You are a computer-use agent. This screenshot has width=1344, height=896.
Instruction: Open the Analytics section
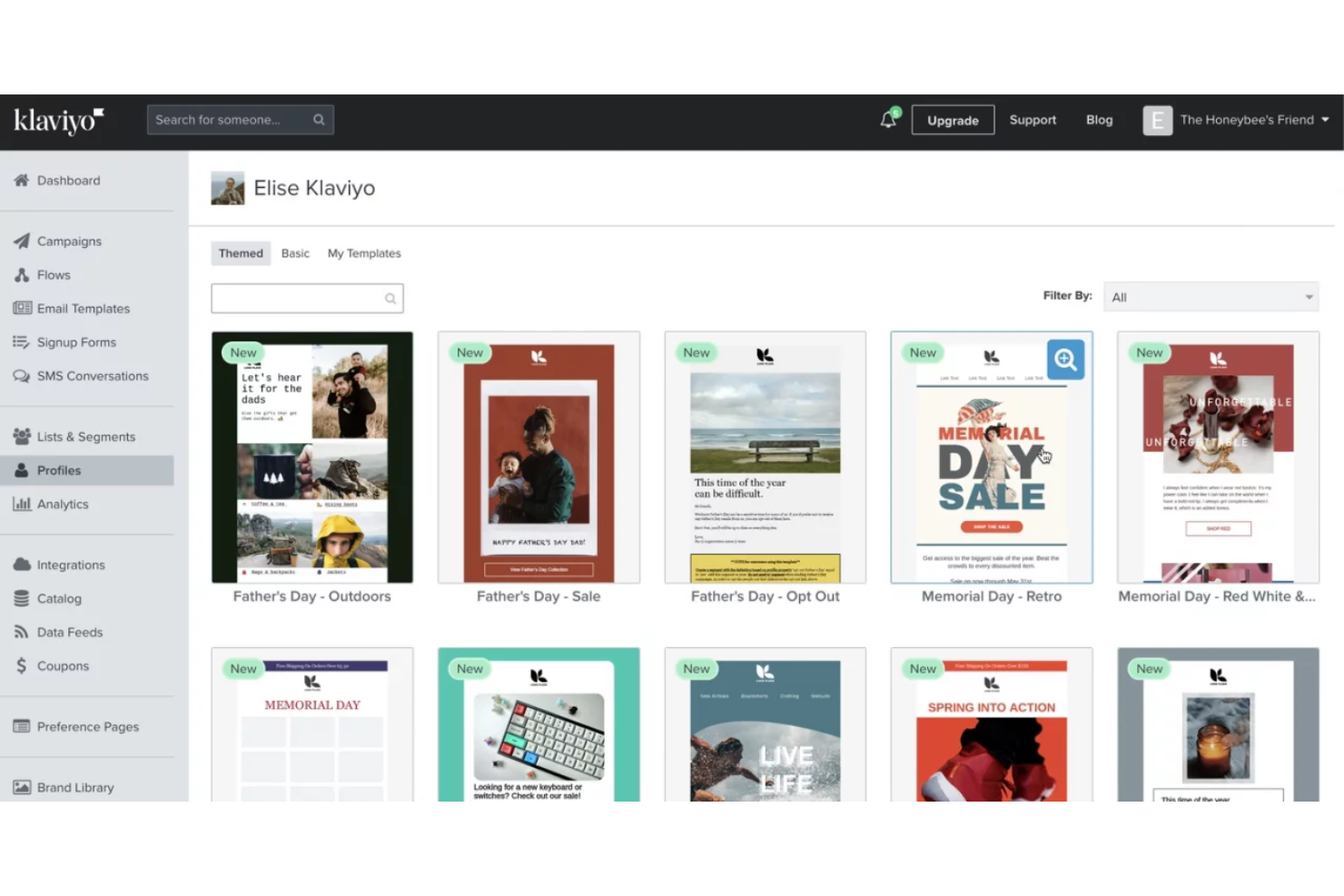tap(62, 504)
